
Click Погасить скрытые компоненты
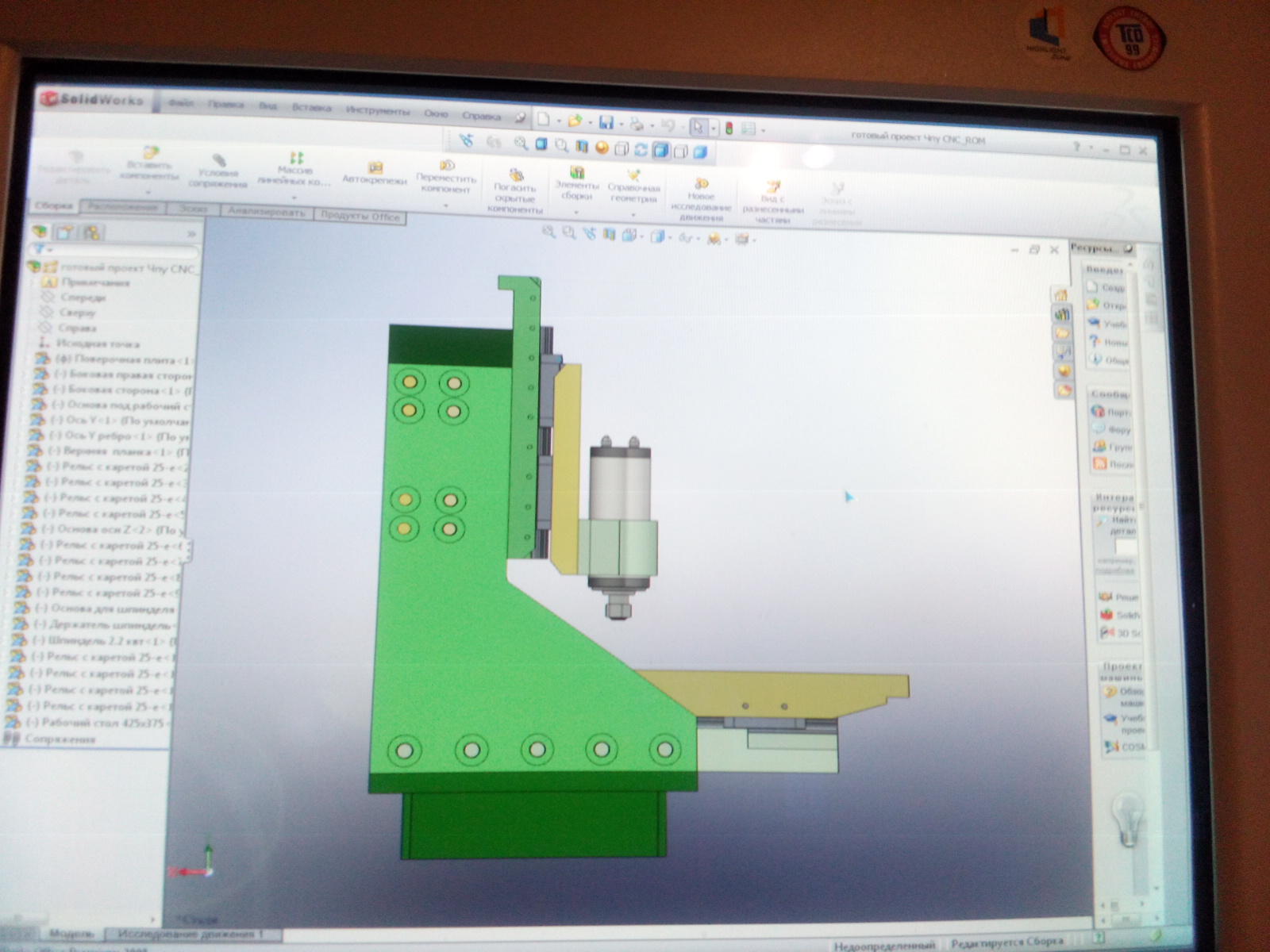(x=515, y=190)
